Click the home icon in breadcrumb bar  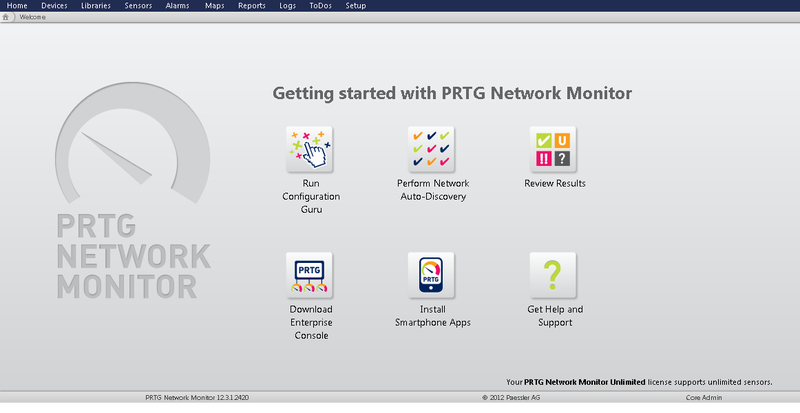(x=6, y=17)
